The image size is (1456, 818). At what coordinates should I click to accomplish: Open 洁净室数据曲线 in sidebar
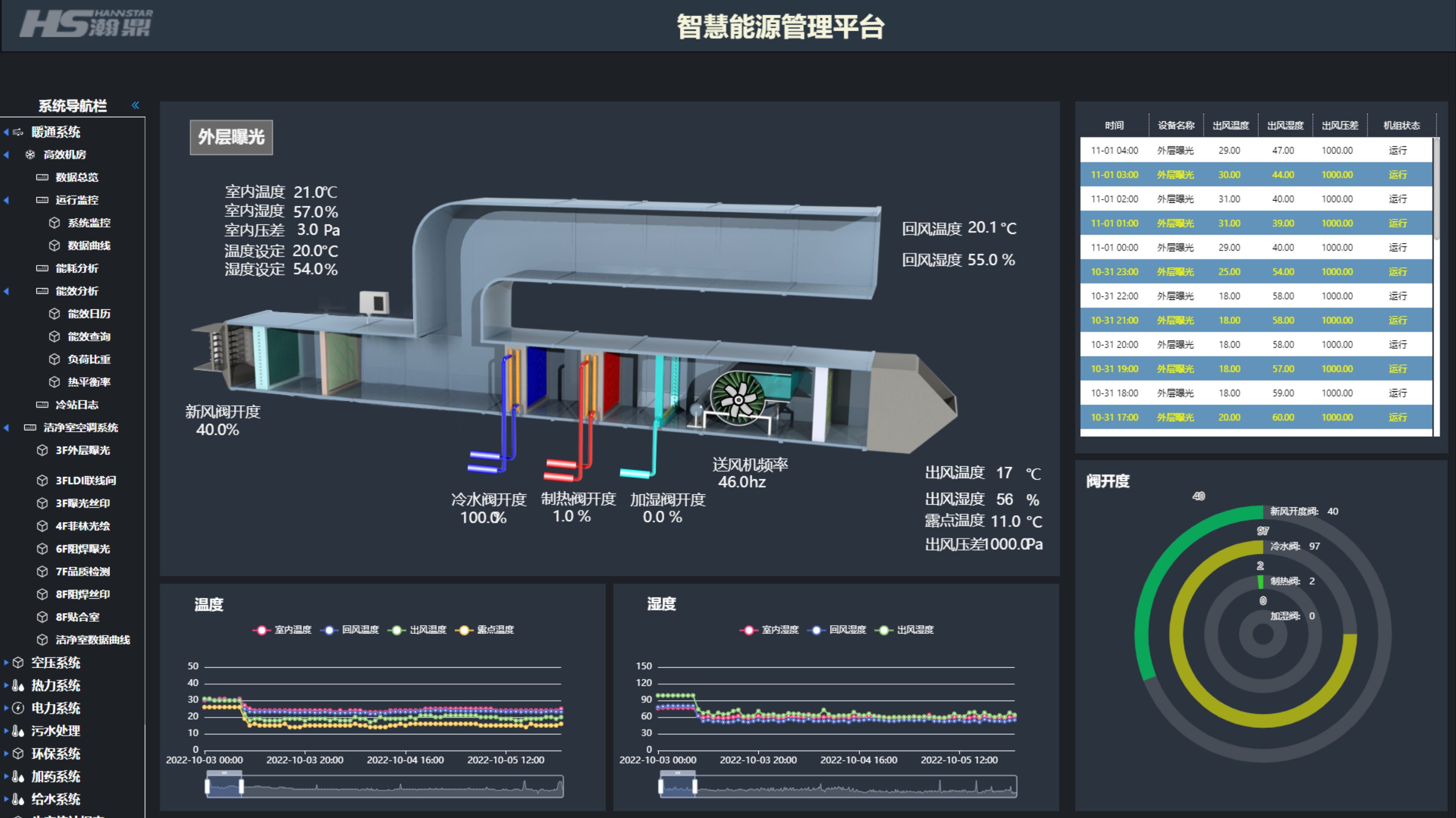pos(93,639)
